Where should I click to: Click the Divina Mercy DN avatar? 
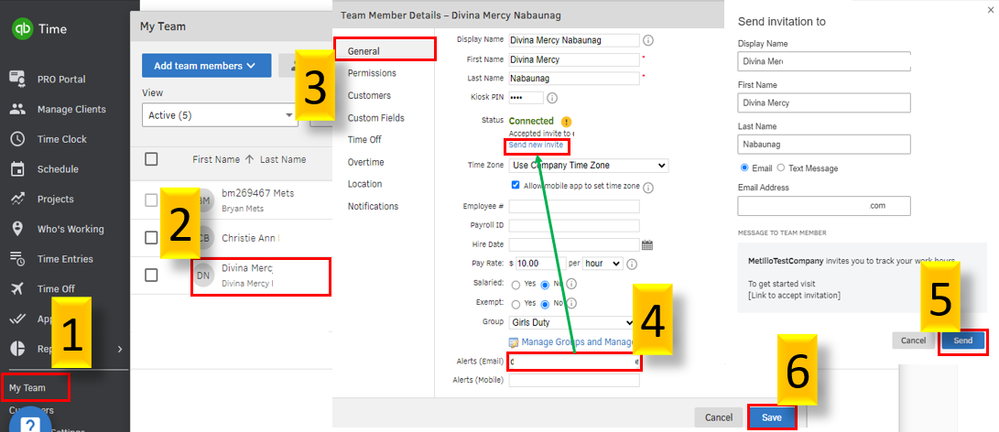click(204, 275)
